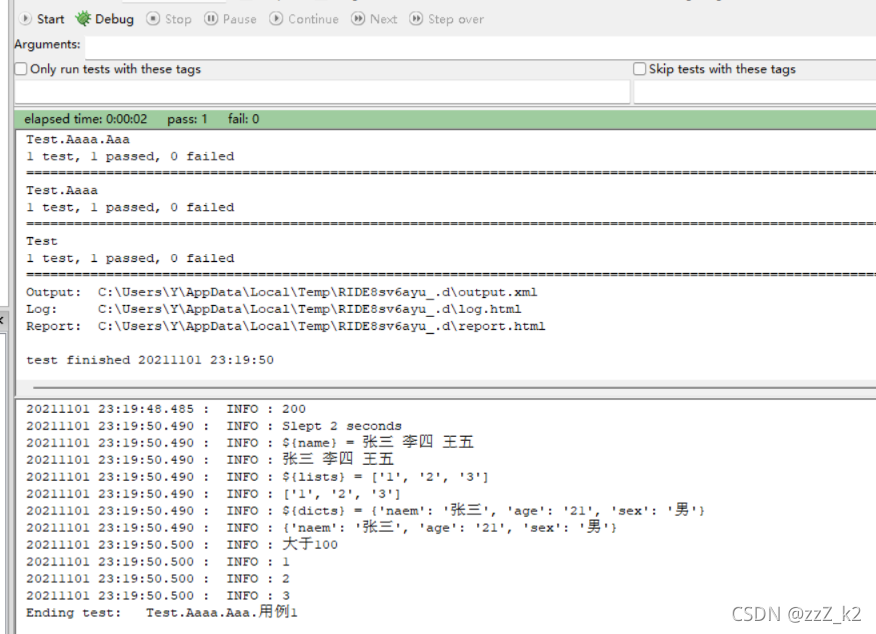Image resolution: width=876 pixels, height=634 pixels.
Task: Click the Pause button
Action: (x=230, y=19)
